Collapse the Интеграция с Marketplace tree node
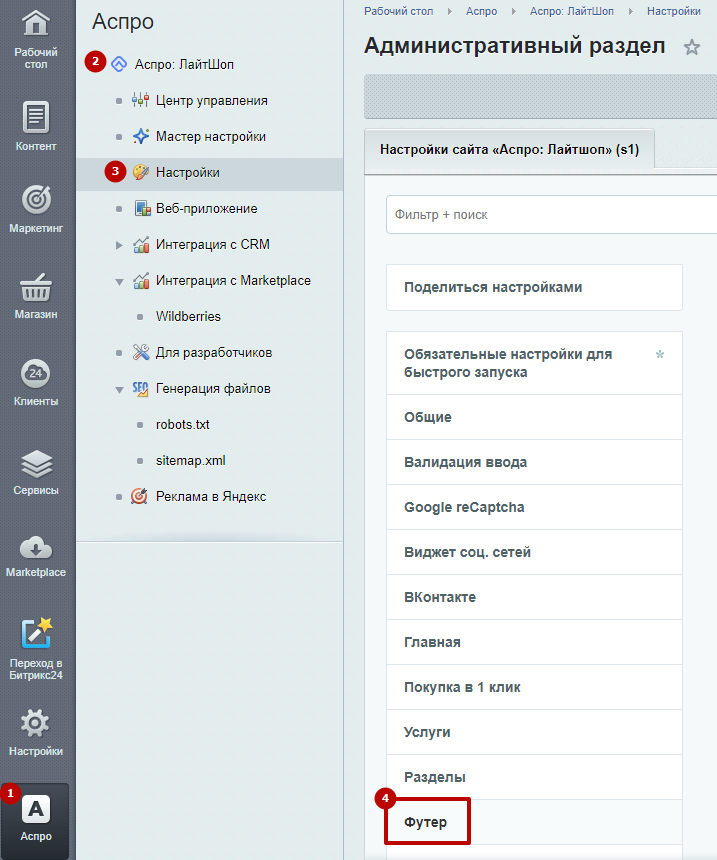The image size is (717, 860). pos(119,282)
